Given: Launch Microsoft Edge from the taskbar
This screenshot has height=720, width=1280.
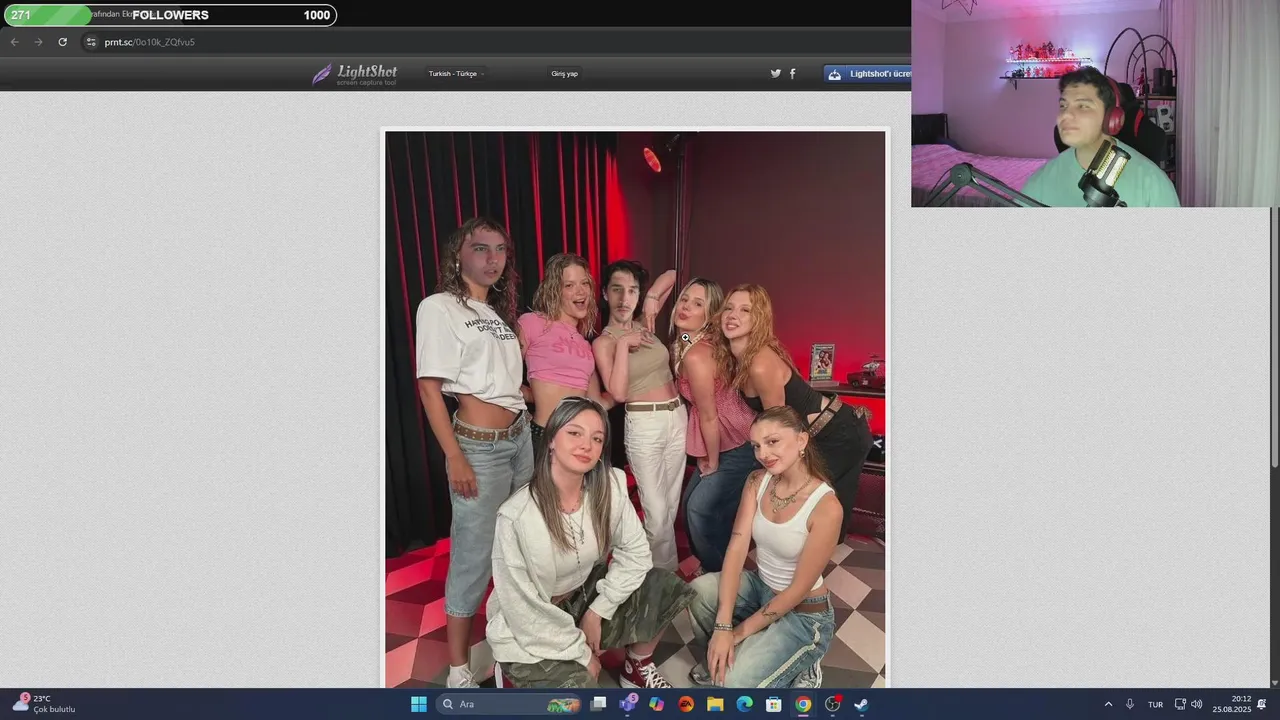Looking at the screenshot, I should coord(744,704).
